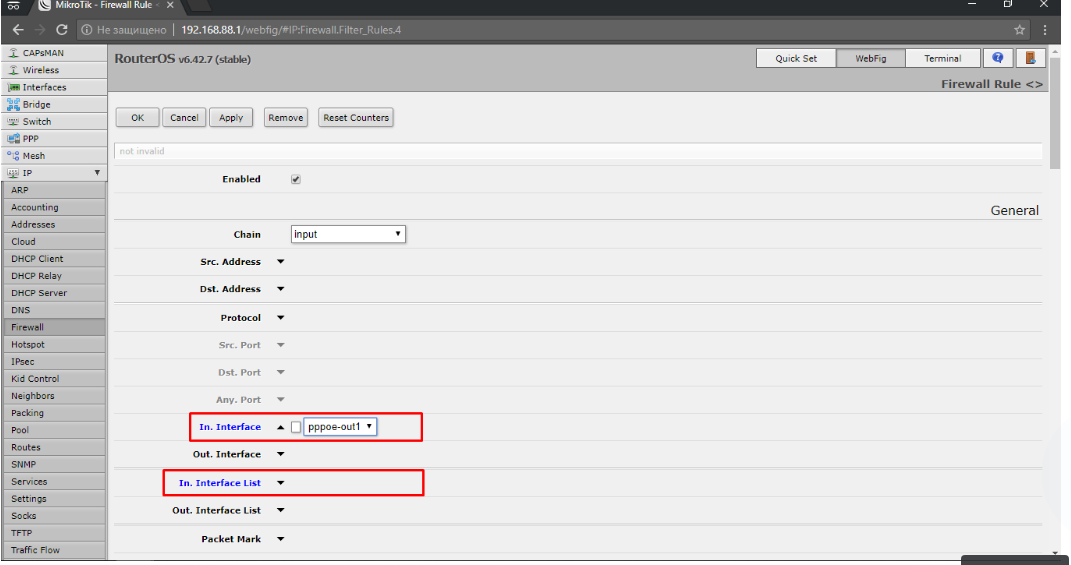
Task: Open the Terminal tab
Action: (943, 58)
